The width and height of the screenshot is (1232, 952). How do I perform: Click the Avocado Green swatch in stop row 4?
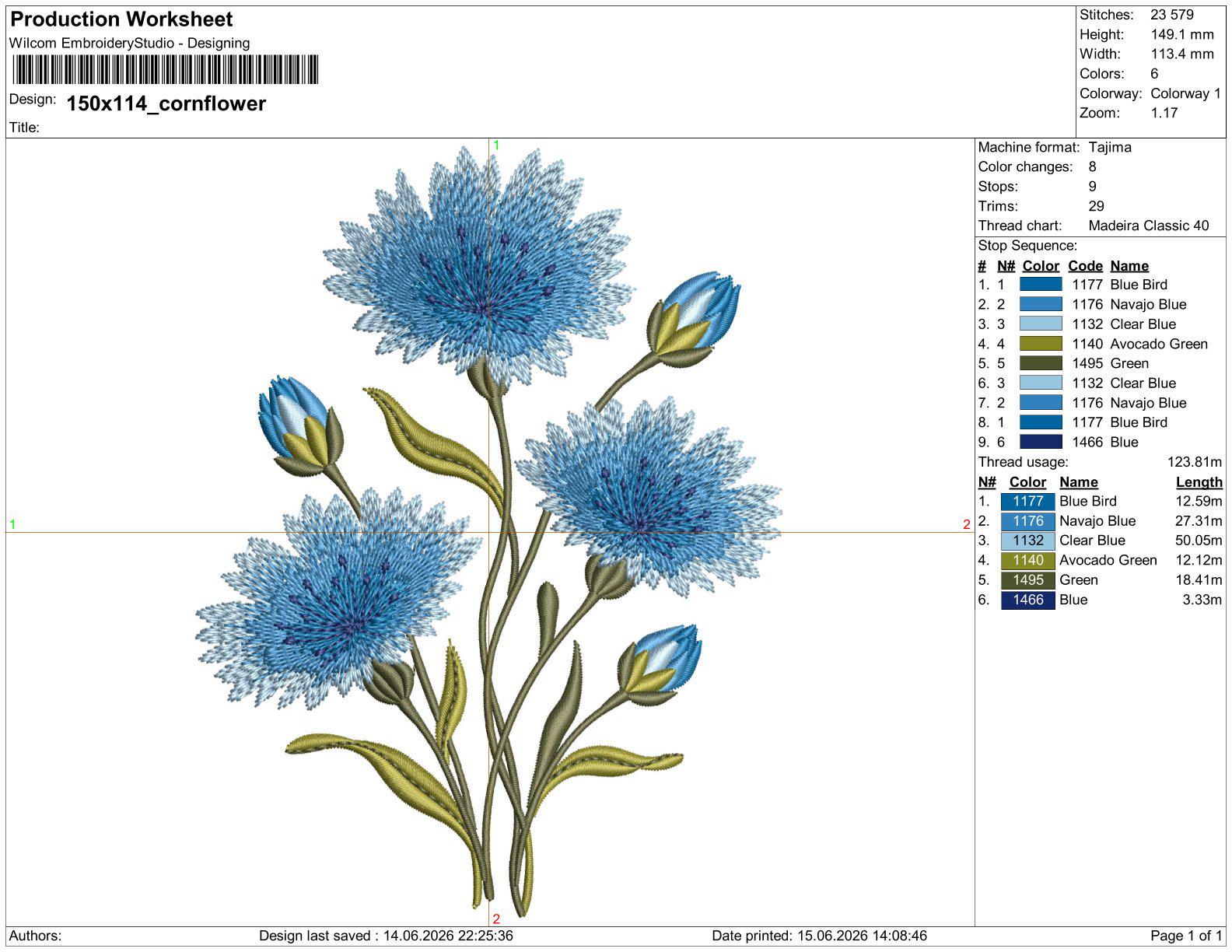pos(1041,344)
